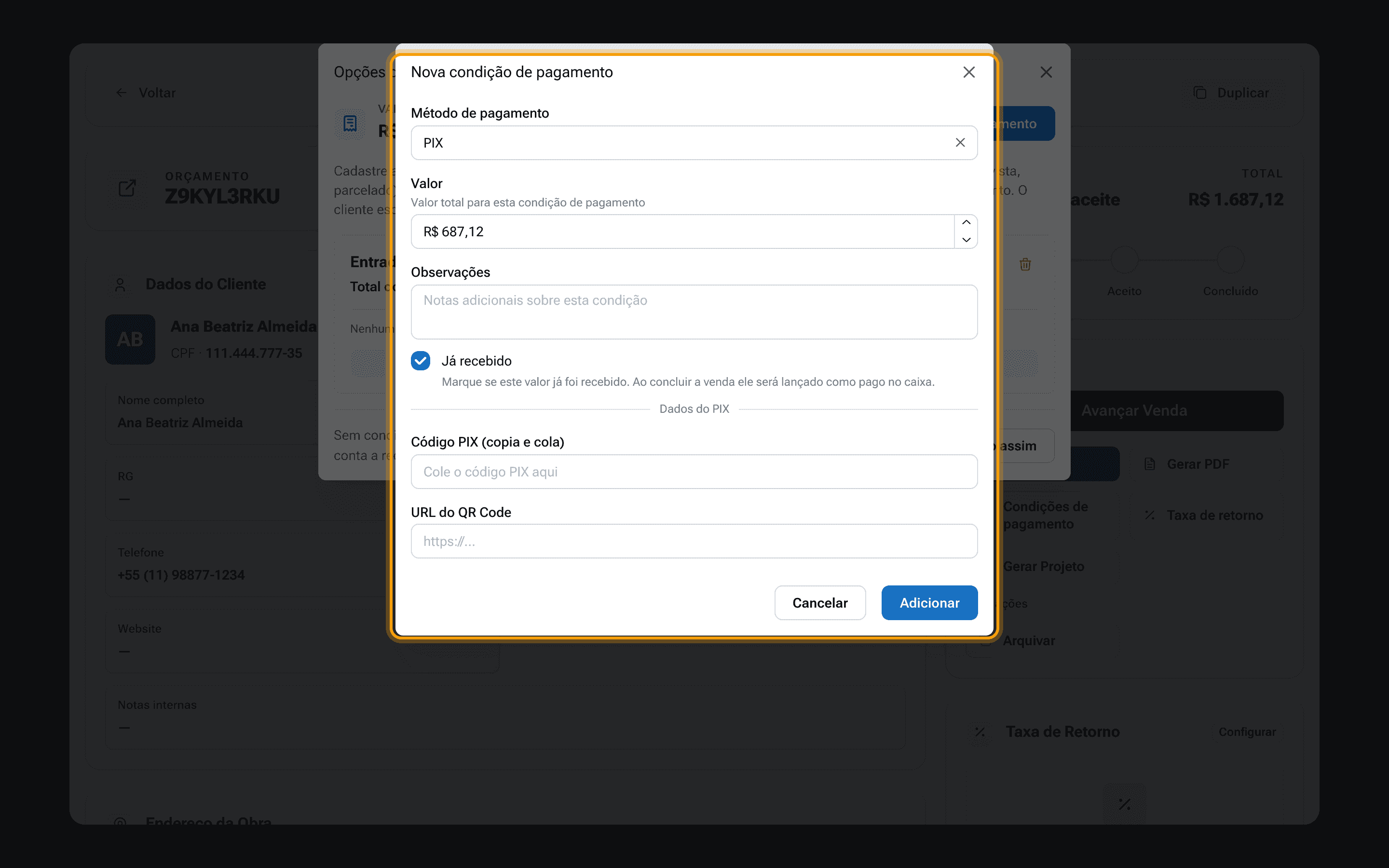Click the Nova condição de pagamento title
This screenshot has width=1389, height=868.
pos(511,72)
